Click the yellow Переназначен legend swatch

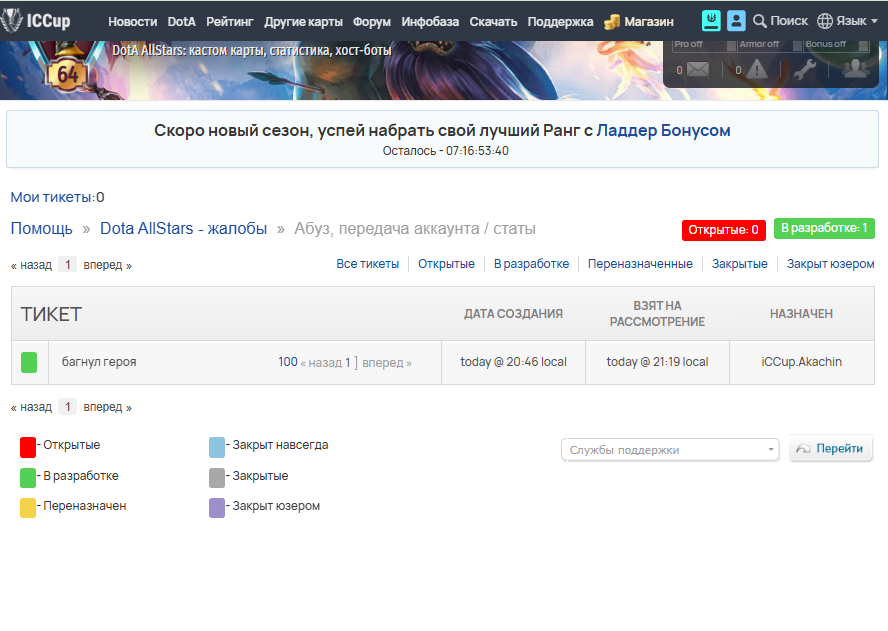tap(28, 508)
